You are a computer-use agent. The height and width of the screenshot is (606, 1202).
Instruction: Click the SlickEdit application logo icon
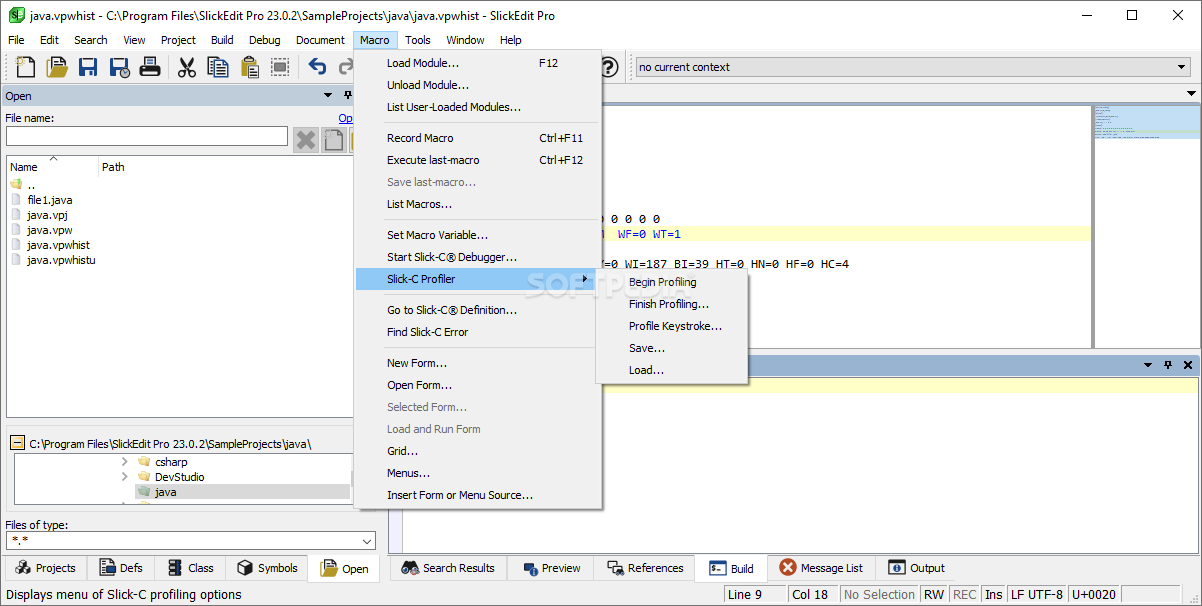[16, 15]
